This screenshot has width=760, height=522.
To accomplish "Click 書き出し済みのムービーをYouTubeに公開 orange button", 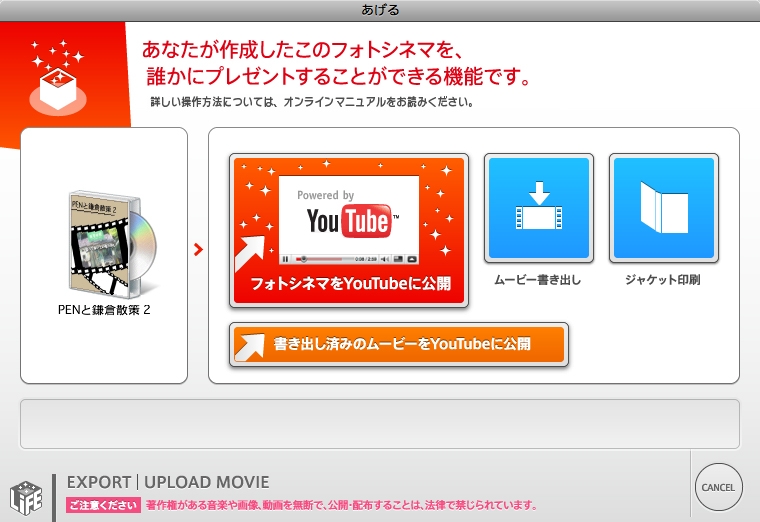I will tap(398, 345).
